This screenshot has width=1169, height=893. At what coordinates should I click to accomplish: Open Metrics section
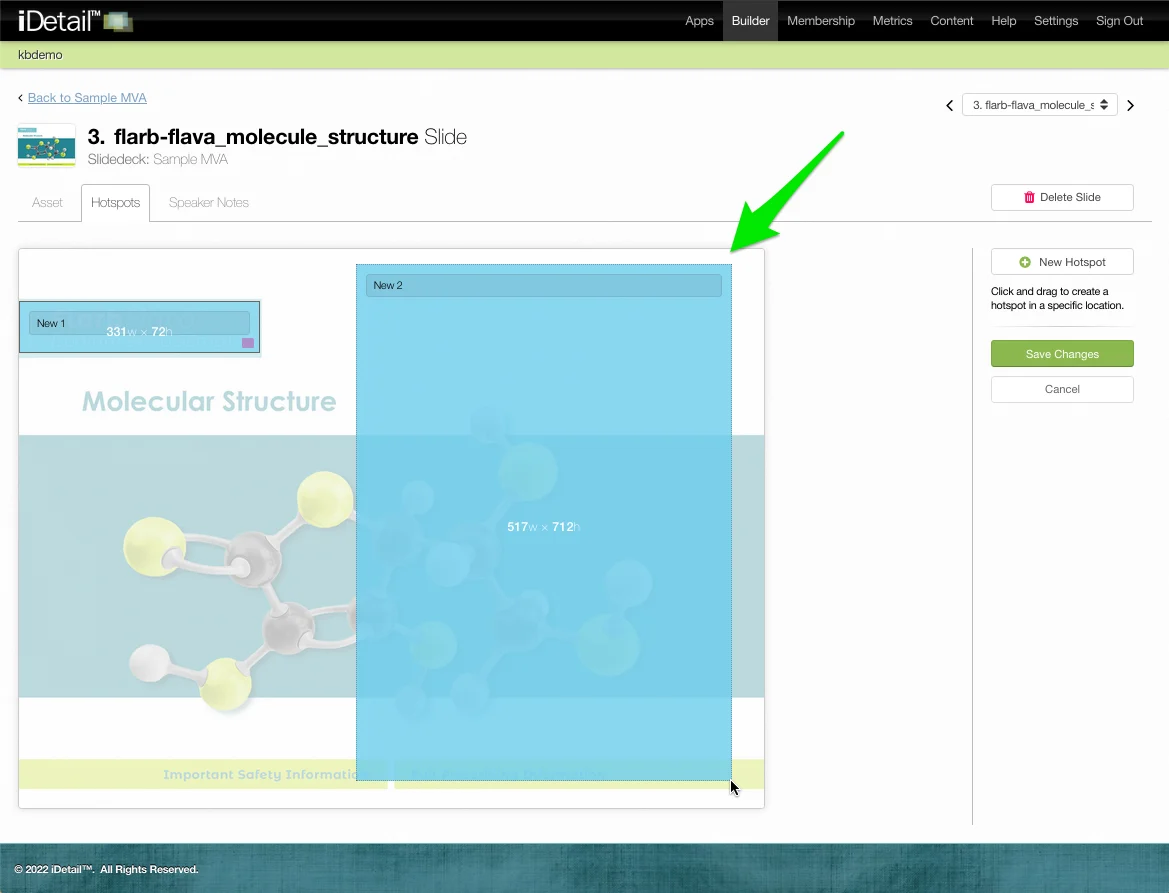[892, 21]
